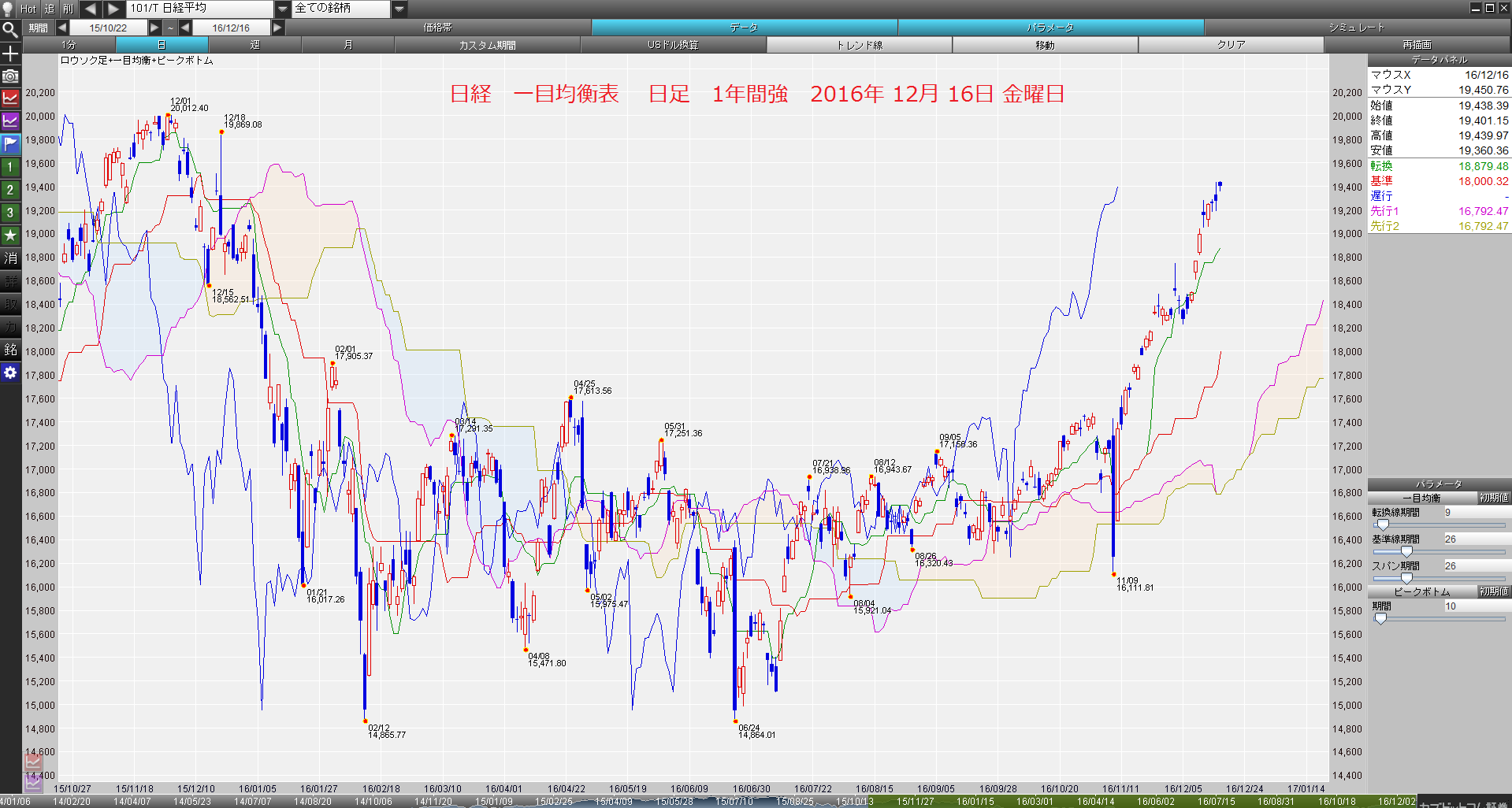Click the 期間 period label button
Viewport: 1512px width, 808px height.
coord(38,28)
